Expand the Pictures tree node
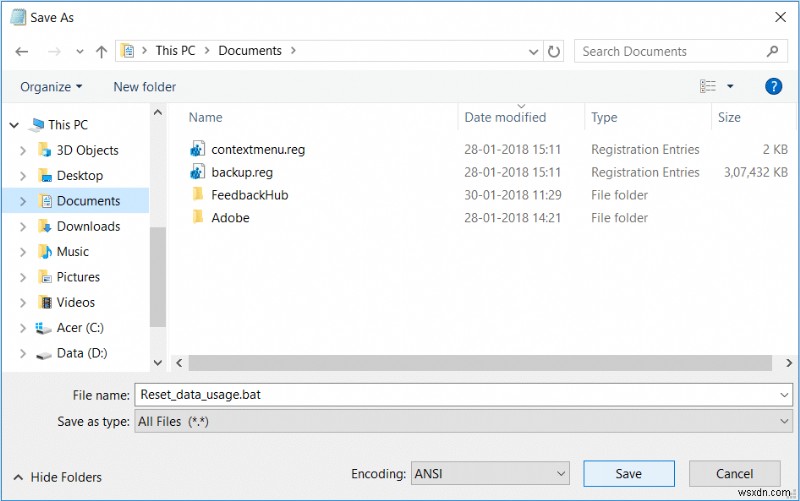This screenshot has width=800, height=501. [23, 277]
